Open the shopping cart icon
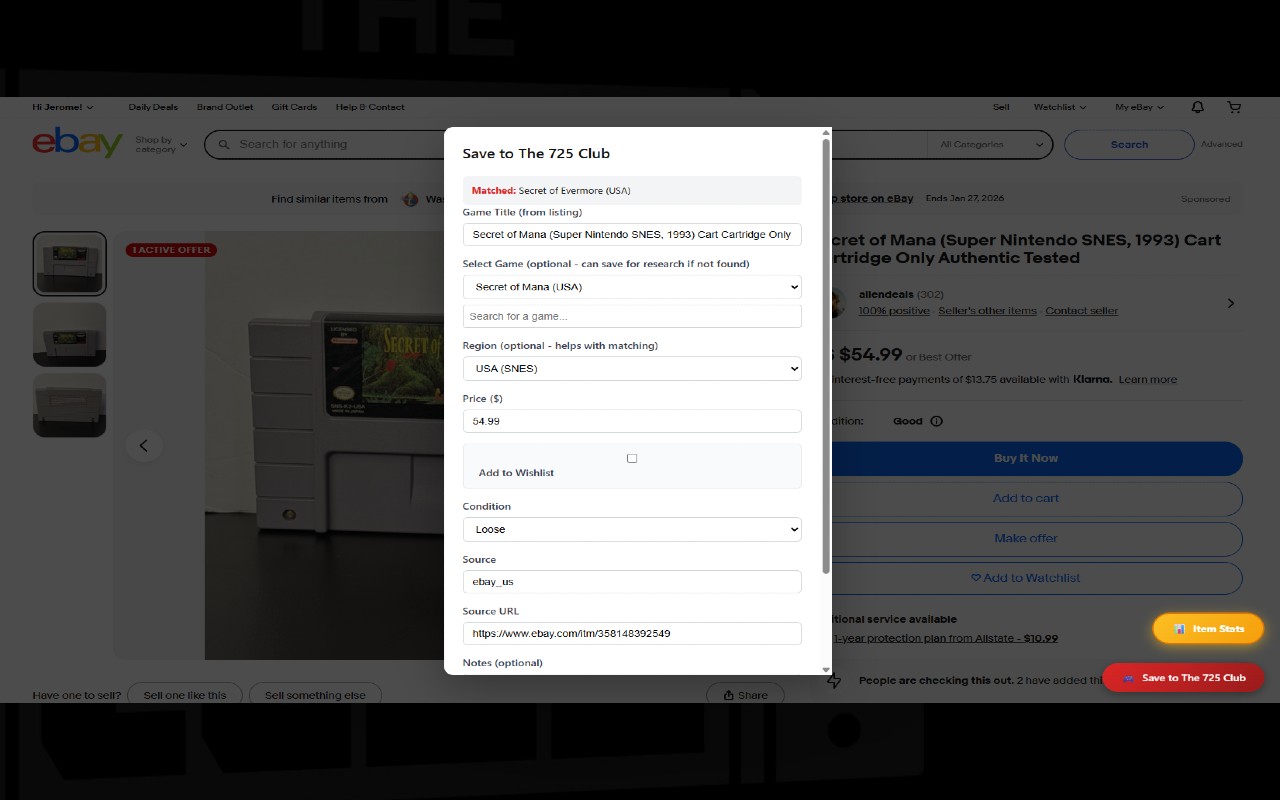 pyautogui.click(x=1234, y=107)
